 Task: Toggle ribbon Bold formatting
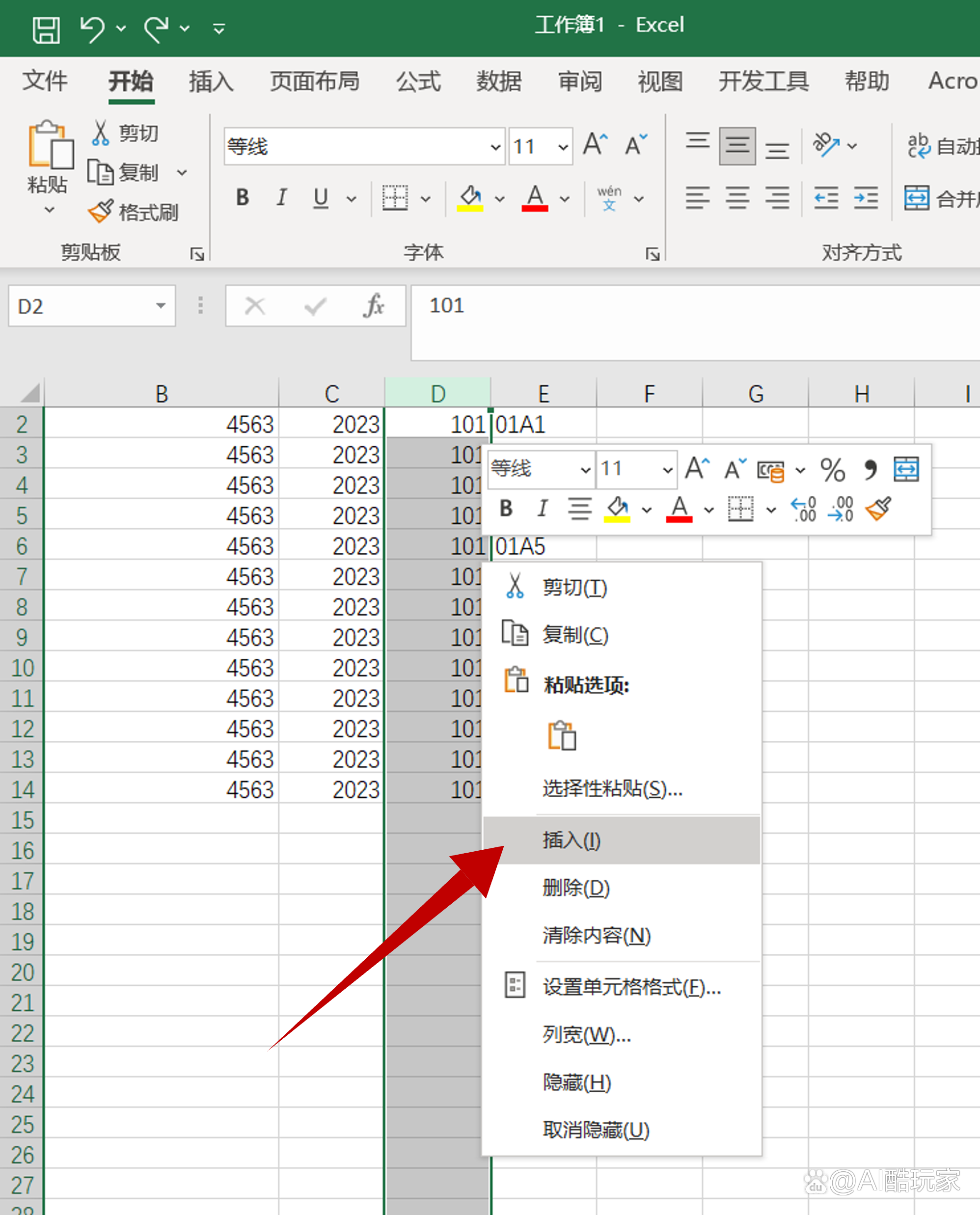click(242, 197)
